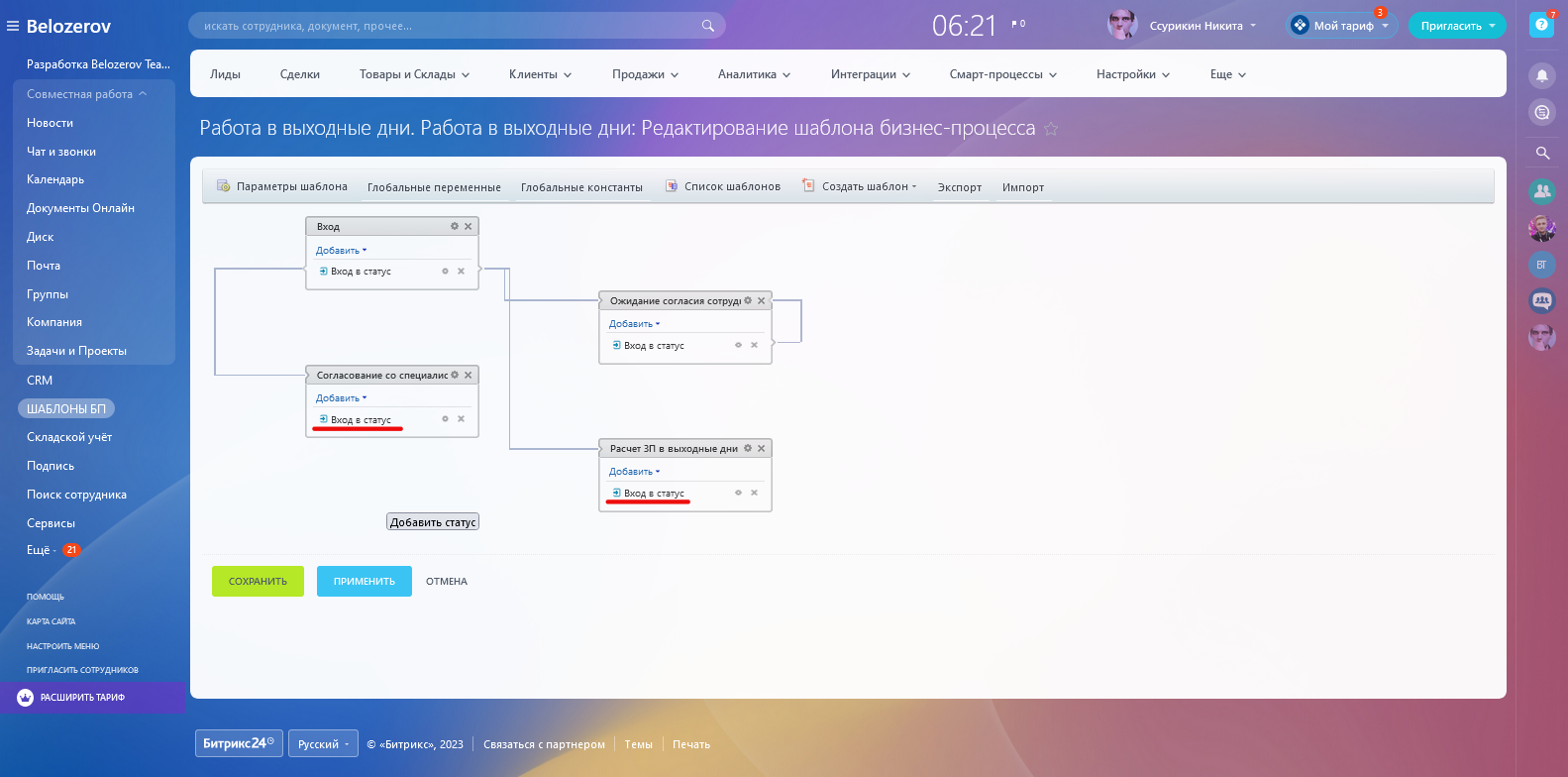This screenshot has width=1568, height=777.
Task: Click the magnifier icon in right panel
Action: point(1542,153)
